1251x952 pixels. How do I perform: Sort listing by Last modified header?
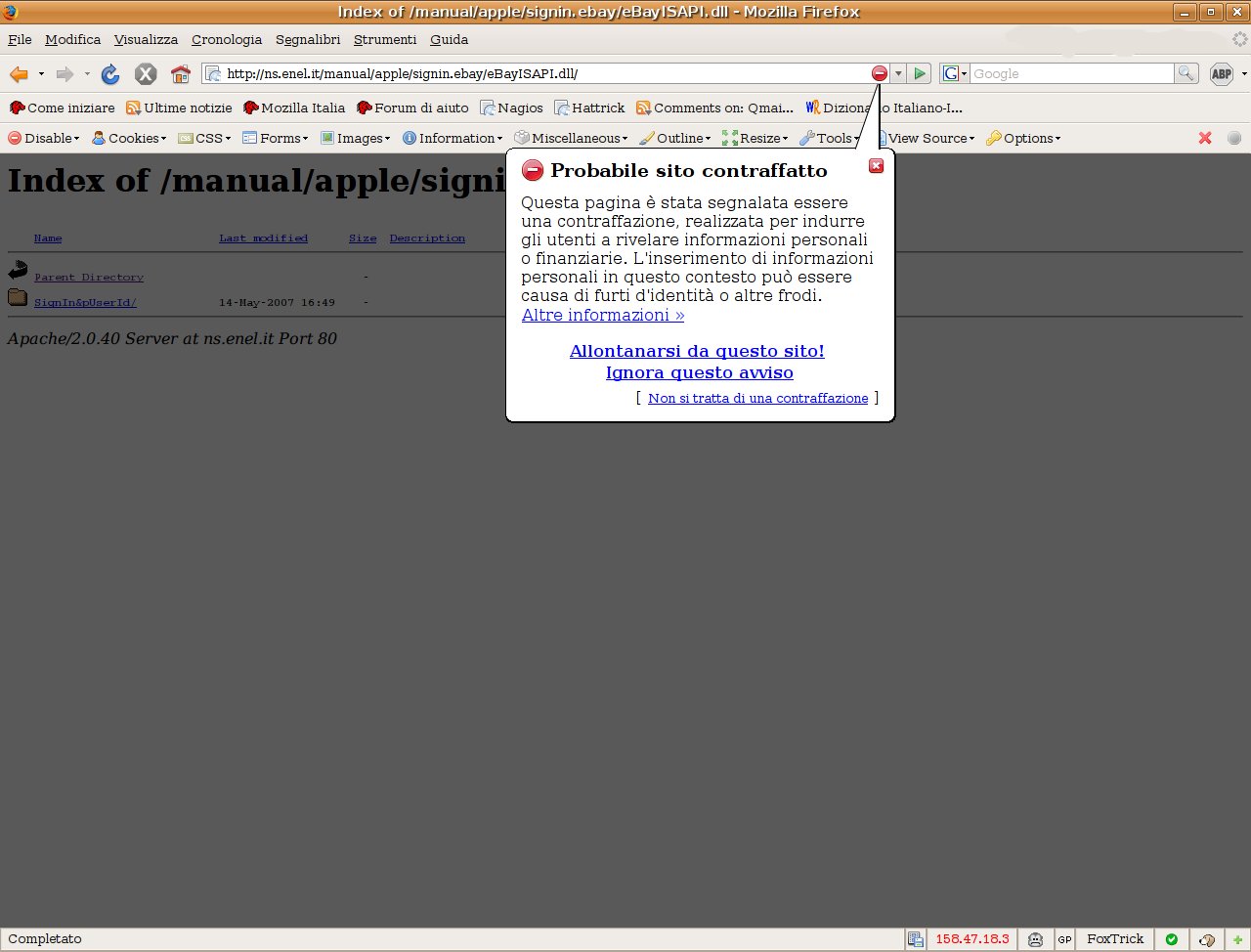tap(263, 238)
